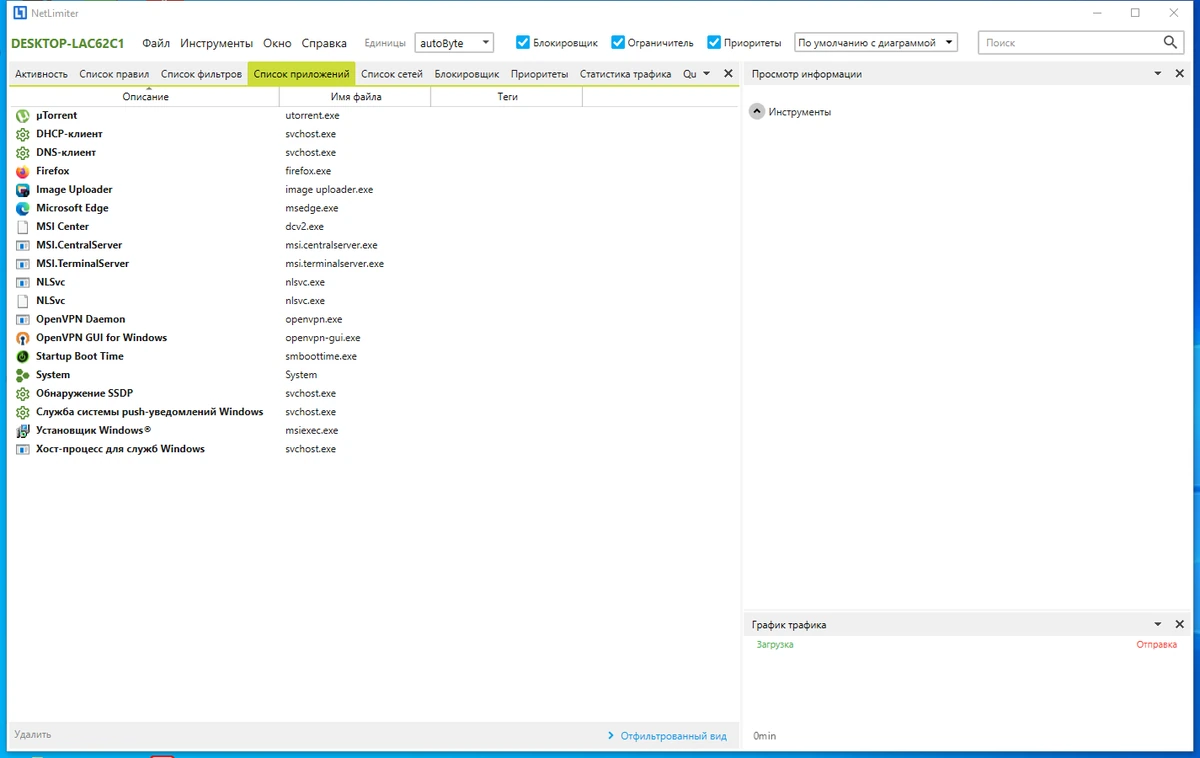The height and width of the screenshot is (758, 1200).
Task: Switch to the Активность tab
Action: click(41, 74)
